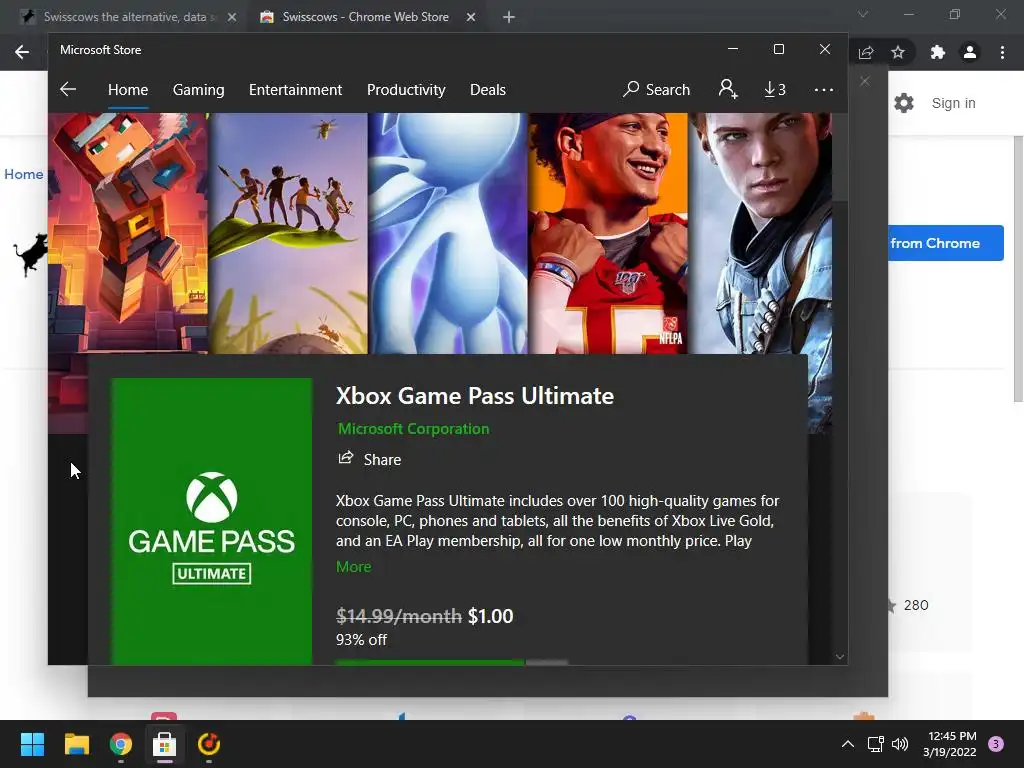Click the 93% off text
Screen dimensions: 1024x768
coord(361,640)
